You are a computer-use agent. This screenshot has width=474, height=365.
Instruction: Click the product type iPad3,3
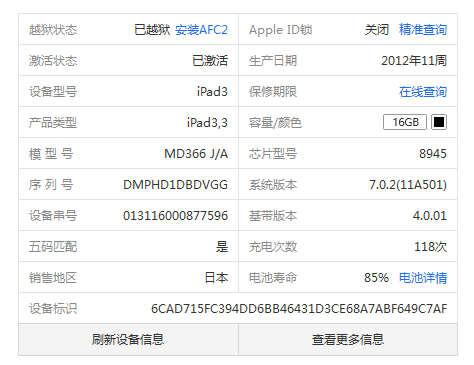tap(207, 123)
